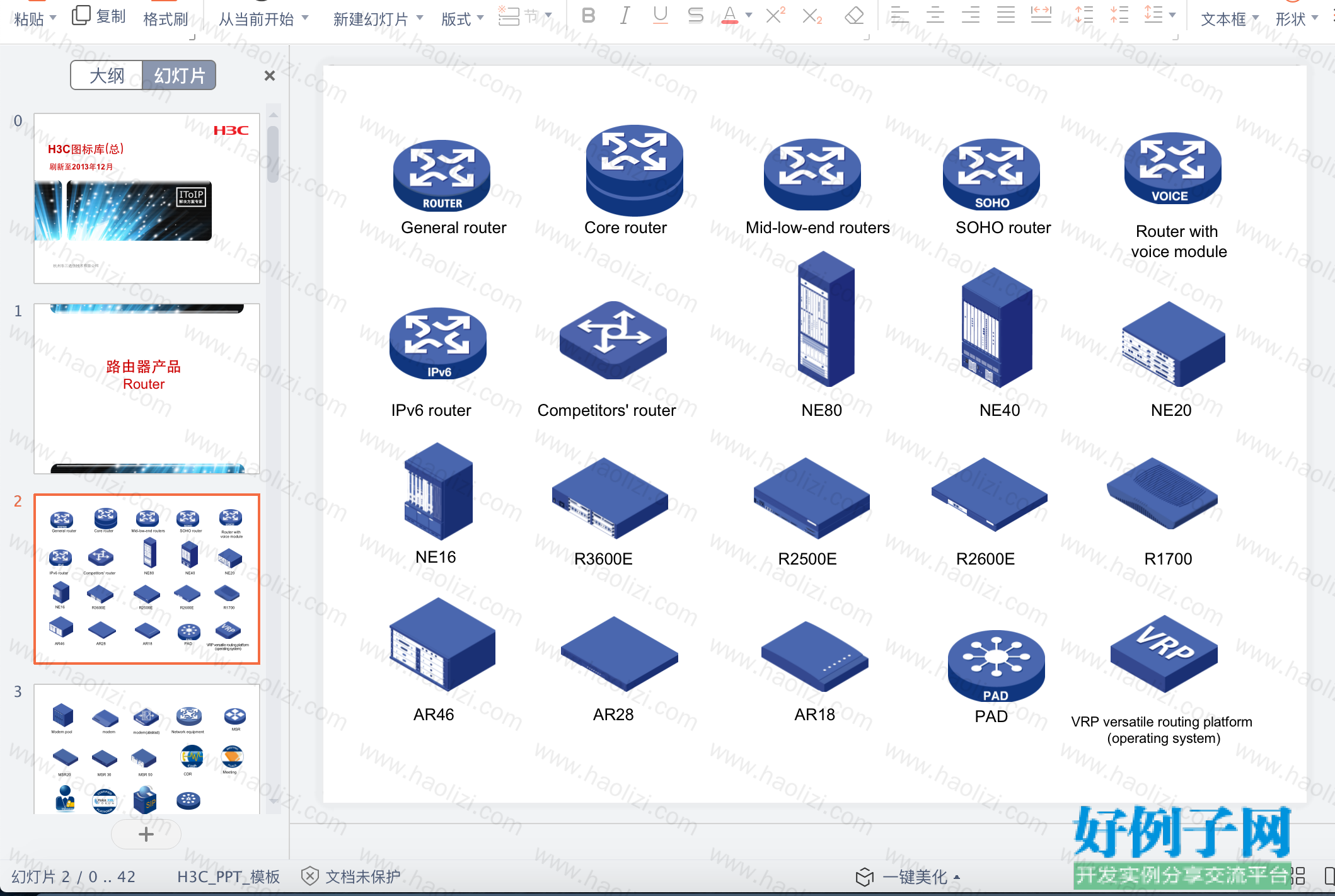Open line spacing options icon
This screenshot has height=896, width=1335.
pos(1153,15)
